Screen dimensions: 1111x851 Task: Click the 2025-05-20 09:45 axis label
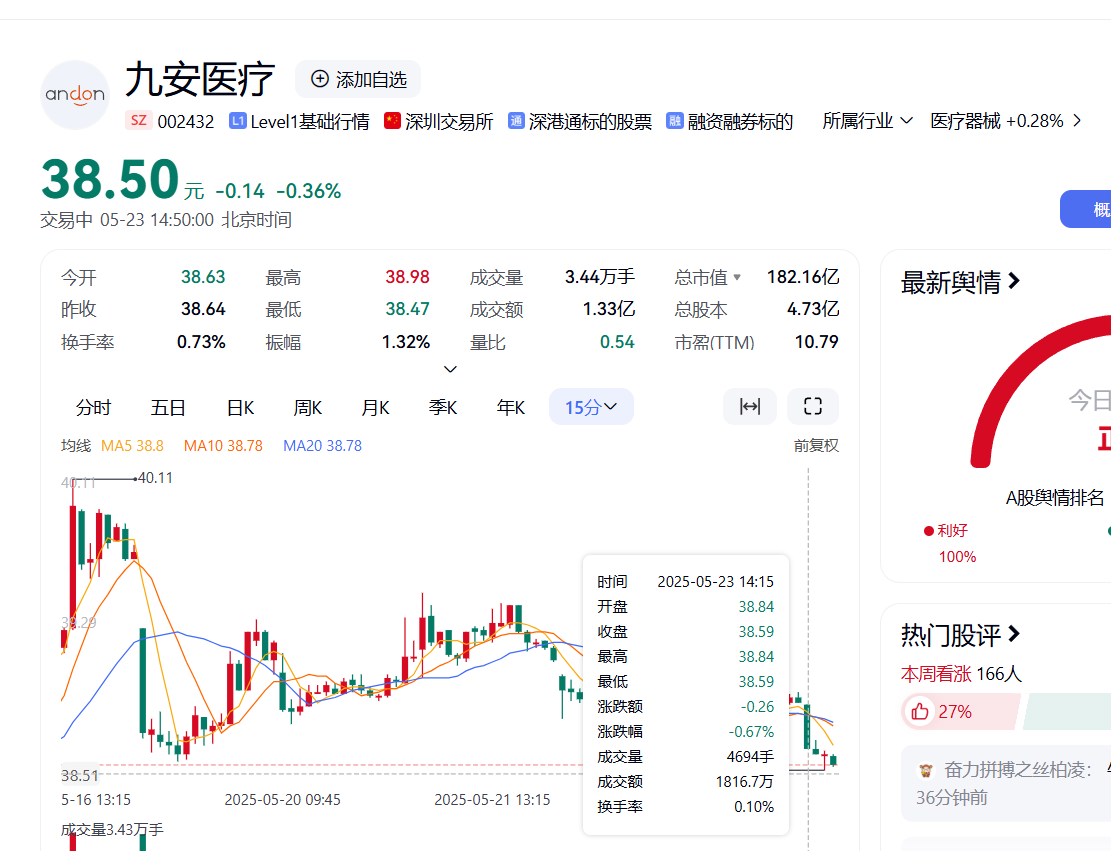(283, 800)
